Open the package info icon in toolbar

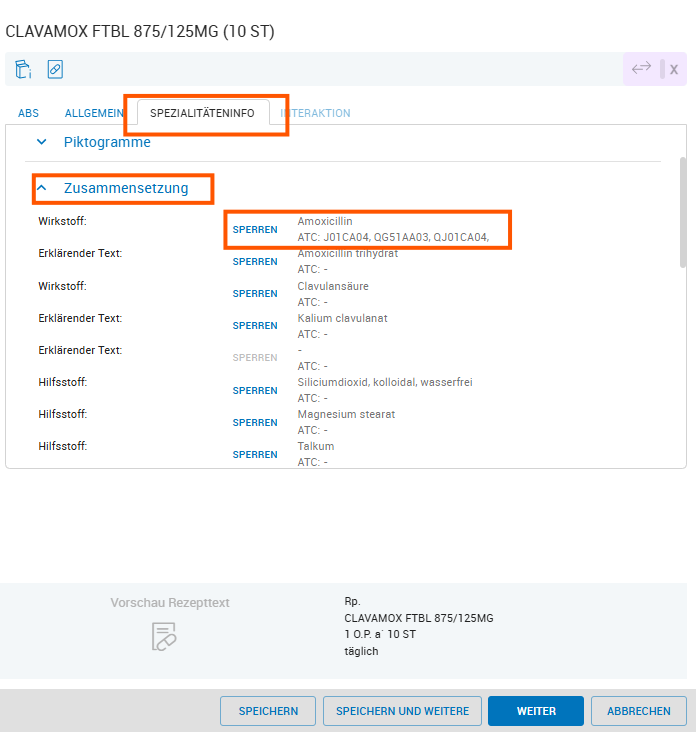(23, 70)
